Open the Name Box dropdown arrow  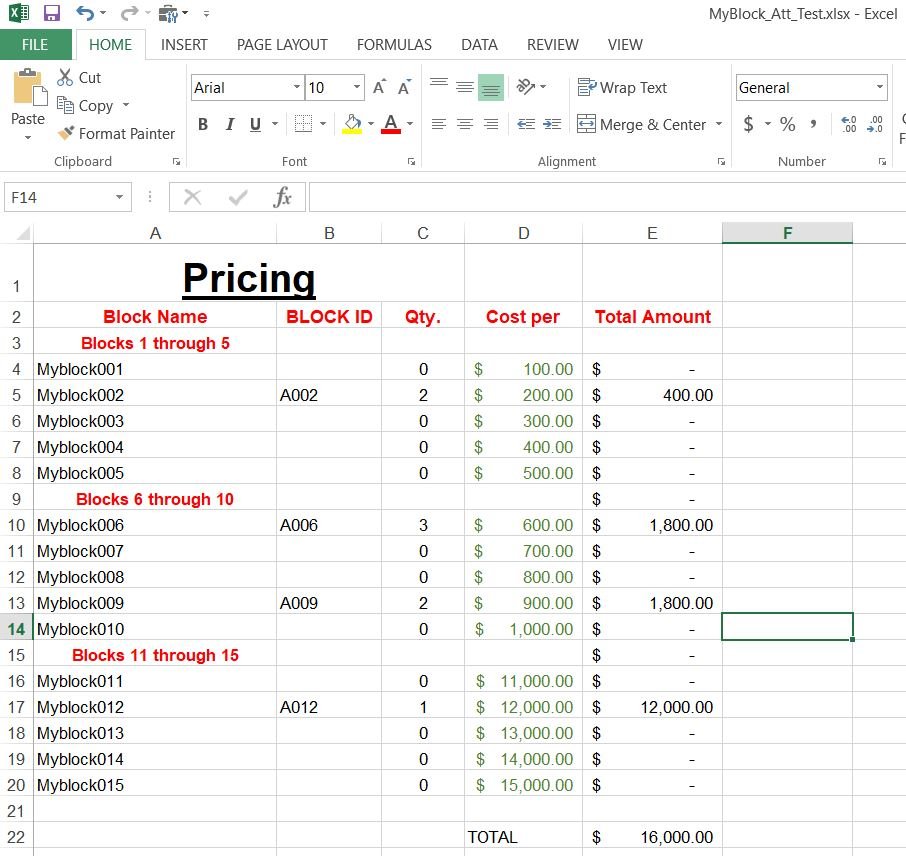[x=120, y=198]
